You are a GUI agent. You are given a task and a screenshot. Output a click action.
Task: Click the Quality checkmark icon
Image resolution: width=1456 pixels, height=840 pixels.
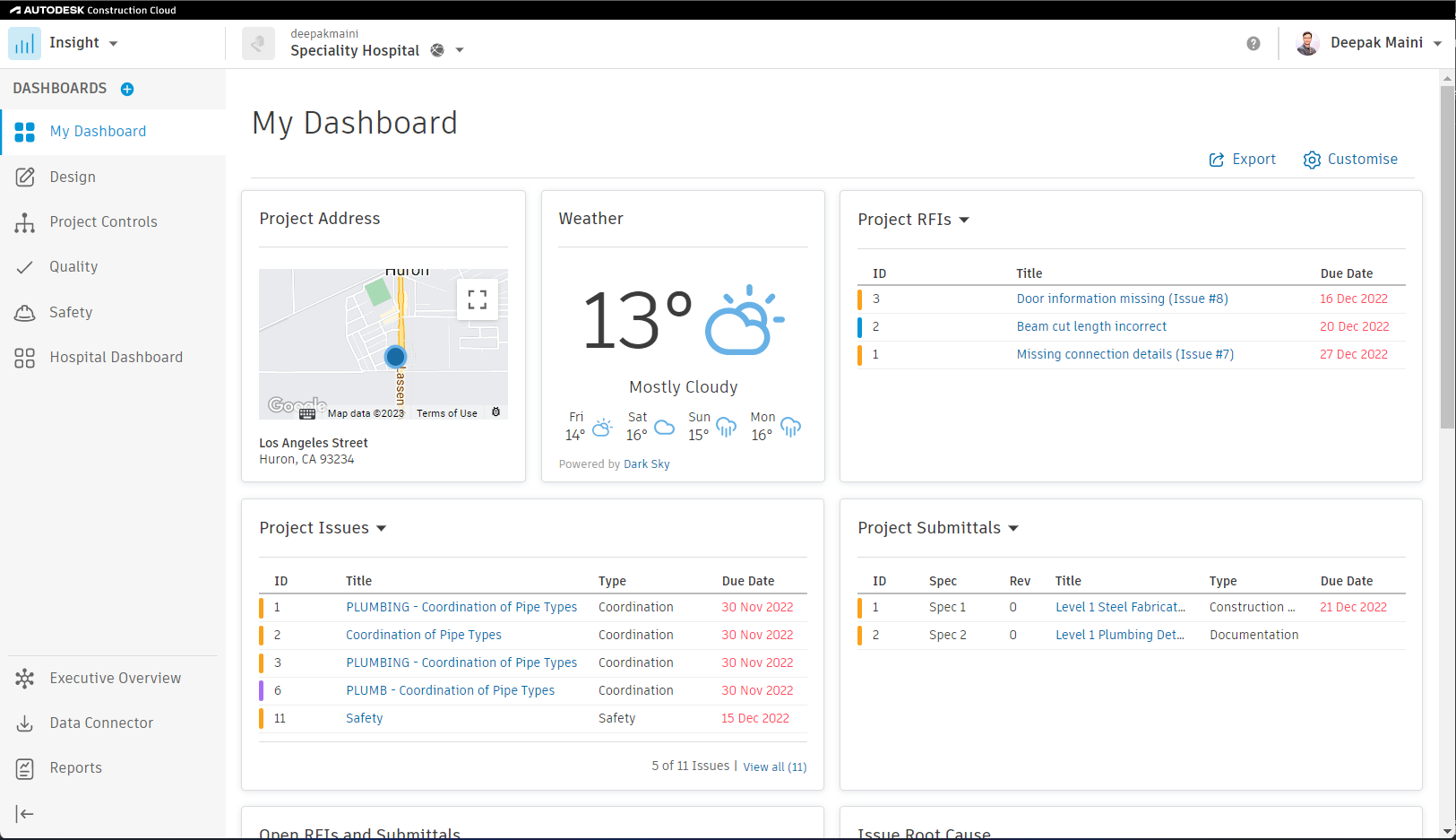pyautogui.click(x=25, y=267)
